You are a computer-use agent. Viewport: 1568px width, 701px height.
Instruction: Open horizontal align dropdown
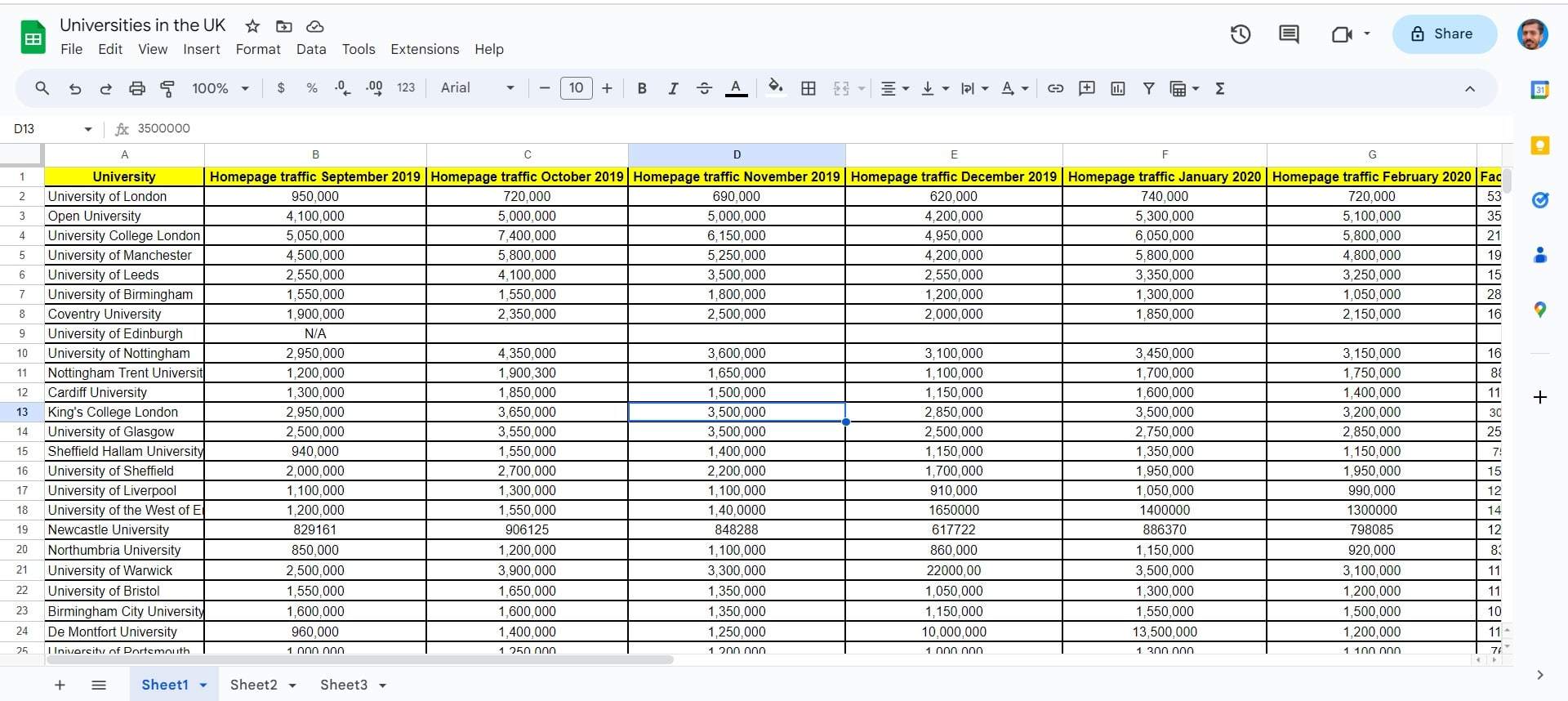(895, 88)
